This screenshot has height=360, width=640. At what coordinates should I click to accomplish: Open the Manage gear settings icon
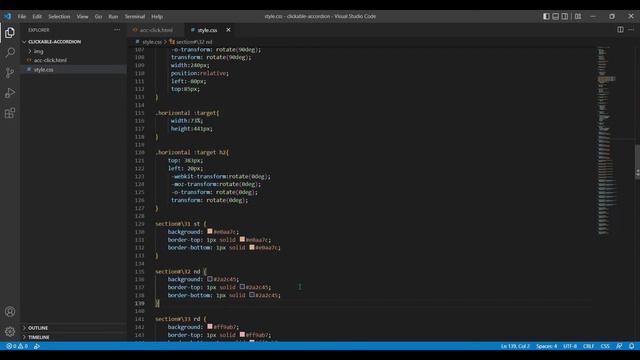coord(10,332)
